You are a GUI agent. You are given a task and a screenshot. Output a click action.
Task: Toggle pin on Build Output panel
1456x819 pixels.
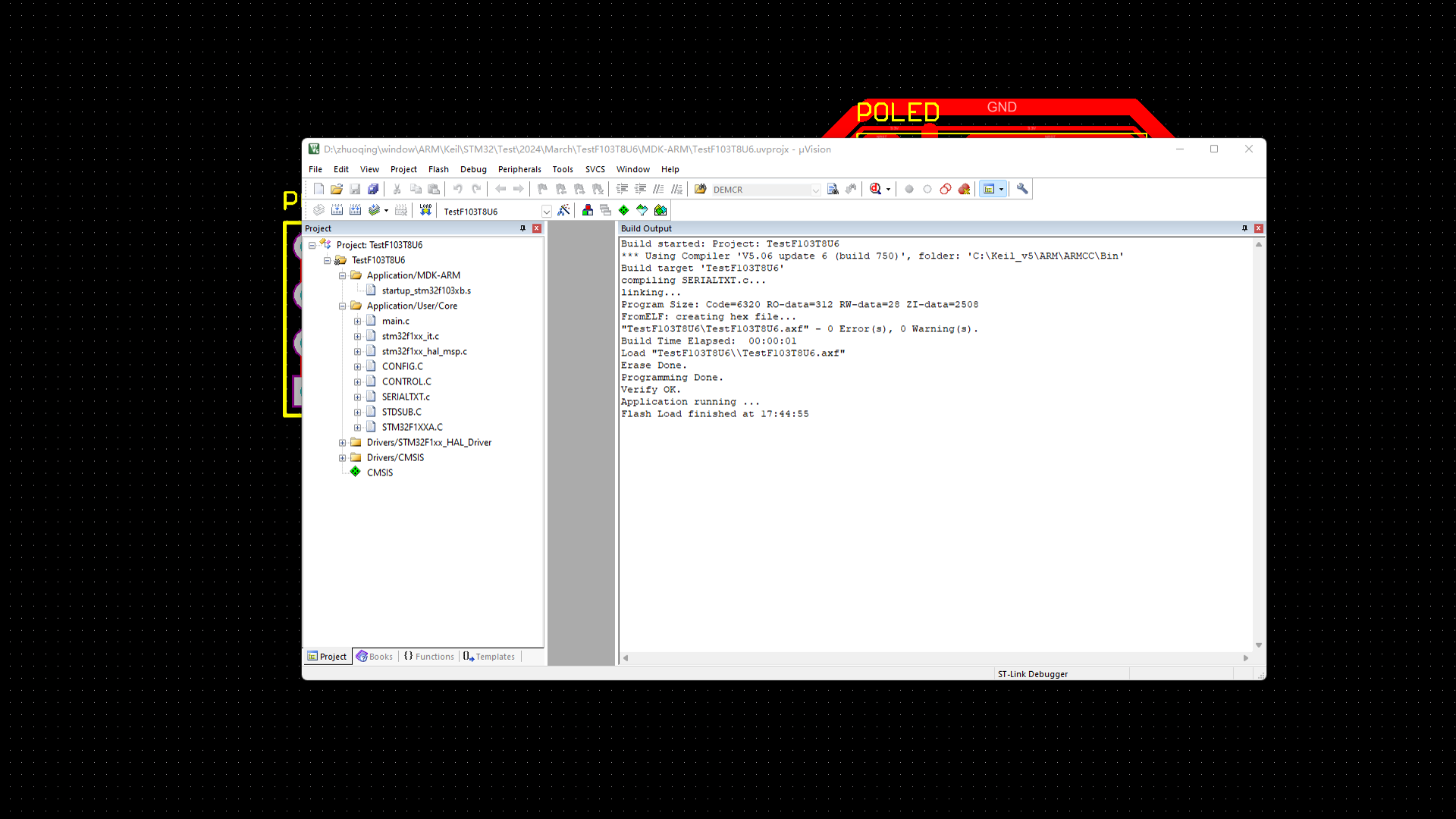(1244, 228)
